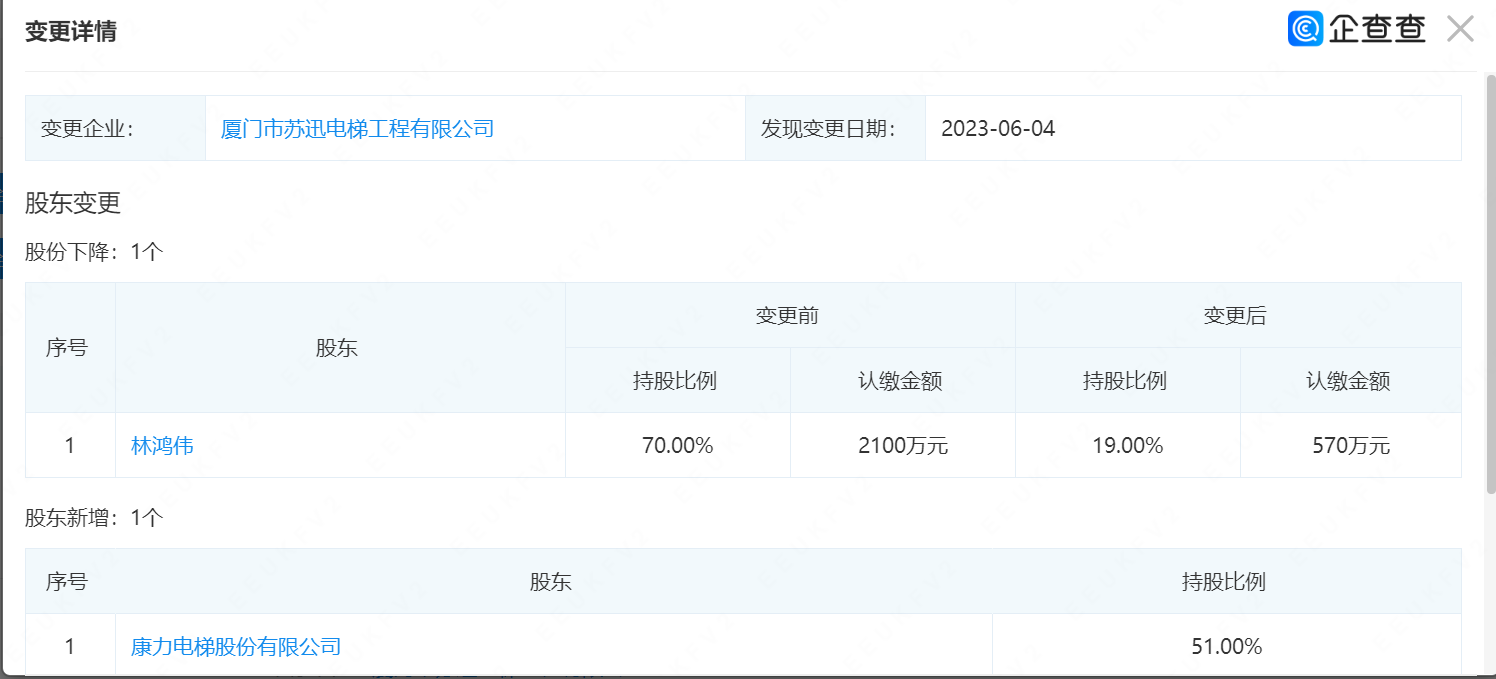Click 序号 header in 股份下降 table
Screen dimensions: 1496x679
tap(70, 348)
